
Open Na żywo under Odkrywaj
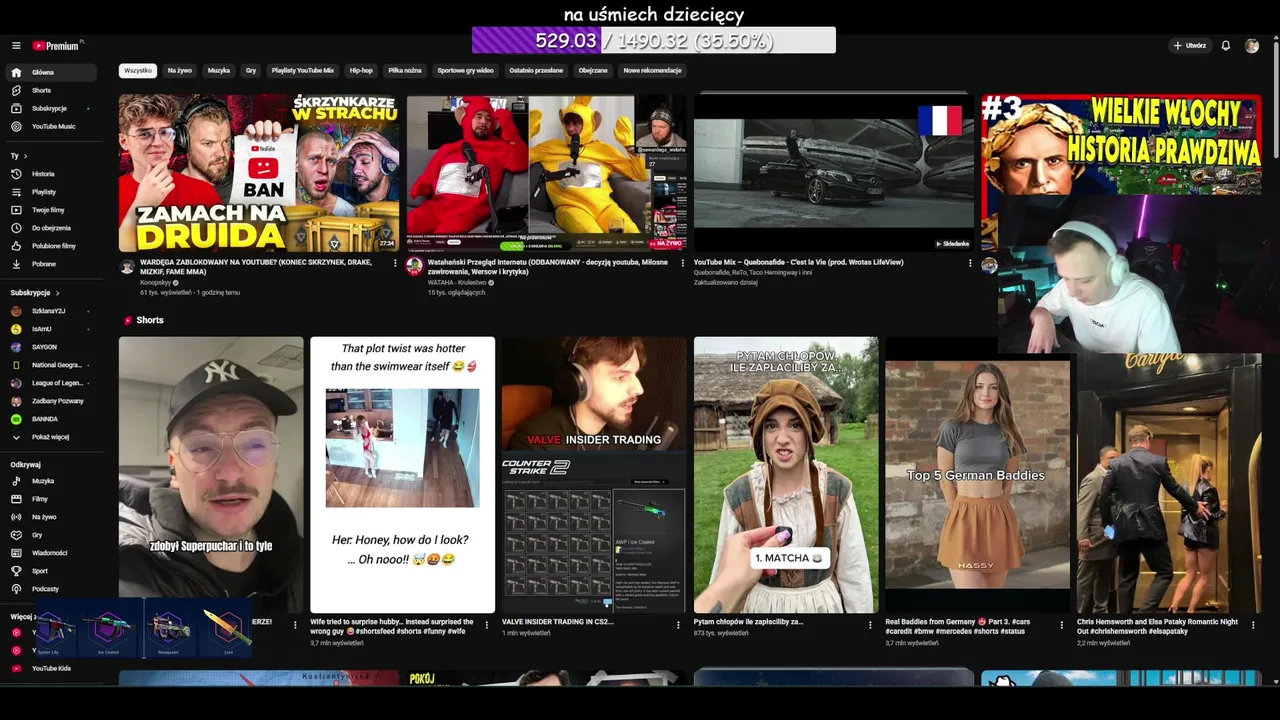tap(52, 517)
